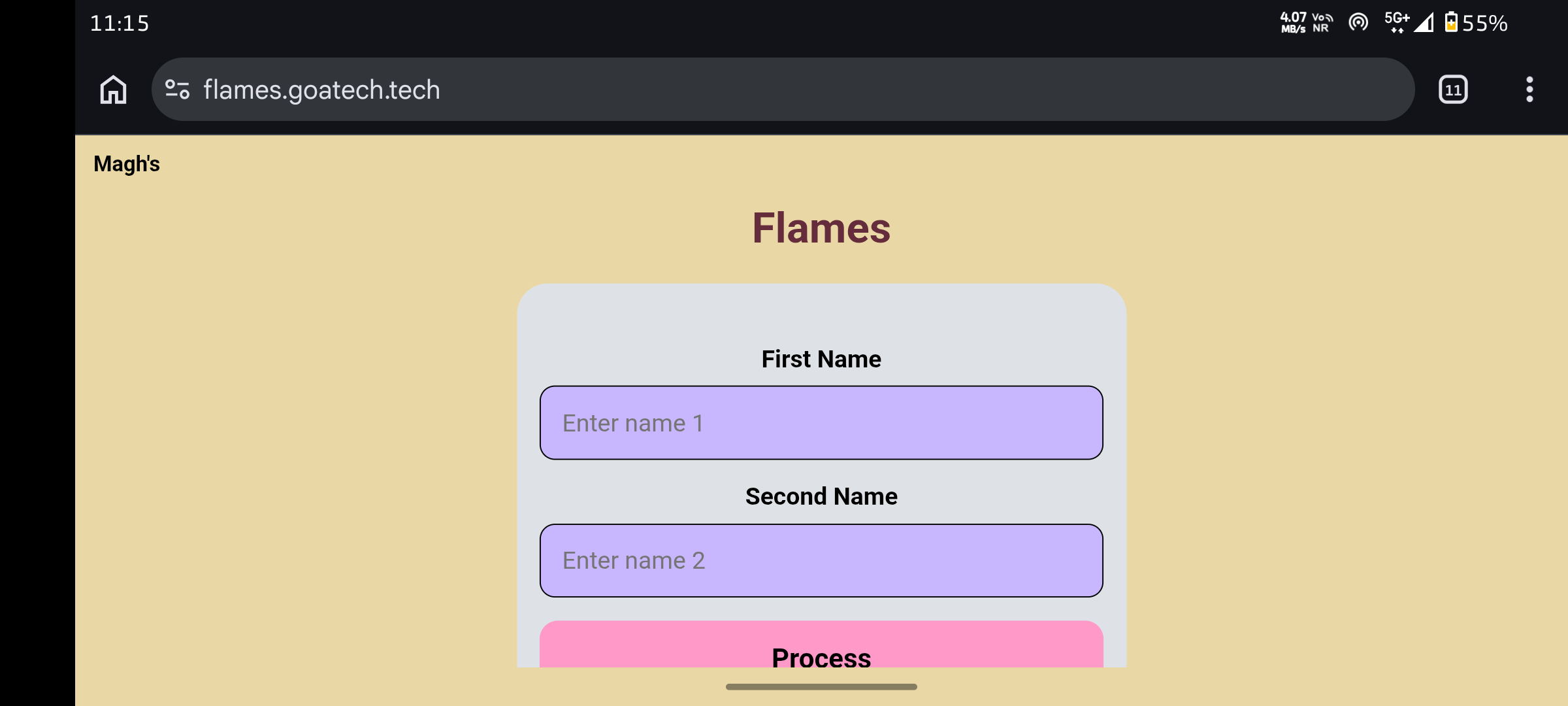1568x706 pixels.
Task: Tap the 4.07 MB/s network speed indicator
Action: (x=1293, y=23)
